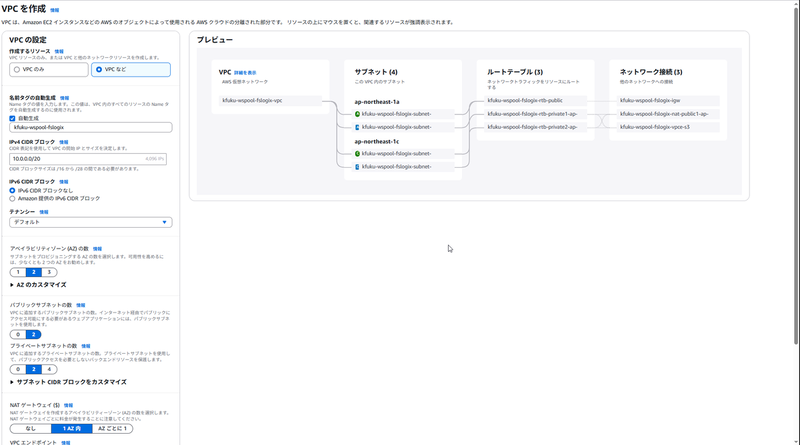Click 'kfuku-wspool-fslogix-vpce-s3' connection
The image size is (800, 445).
point(668,127)
